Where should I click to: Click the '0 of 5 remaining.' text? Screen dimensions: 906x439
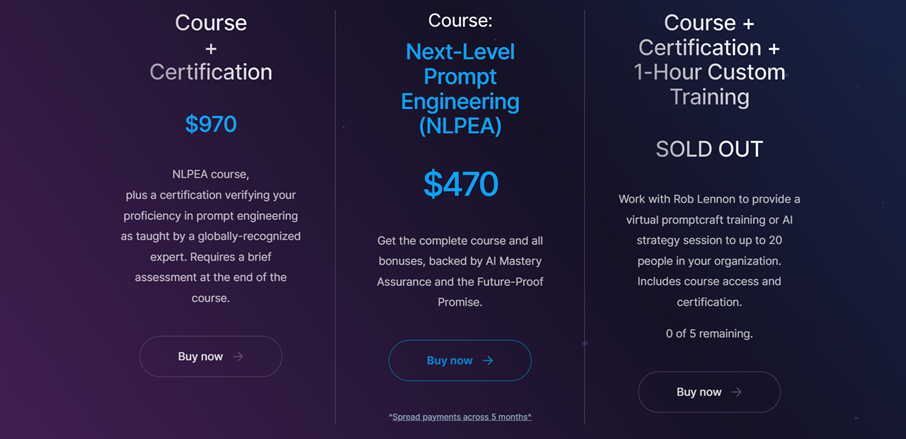(709, 334)
